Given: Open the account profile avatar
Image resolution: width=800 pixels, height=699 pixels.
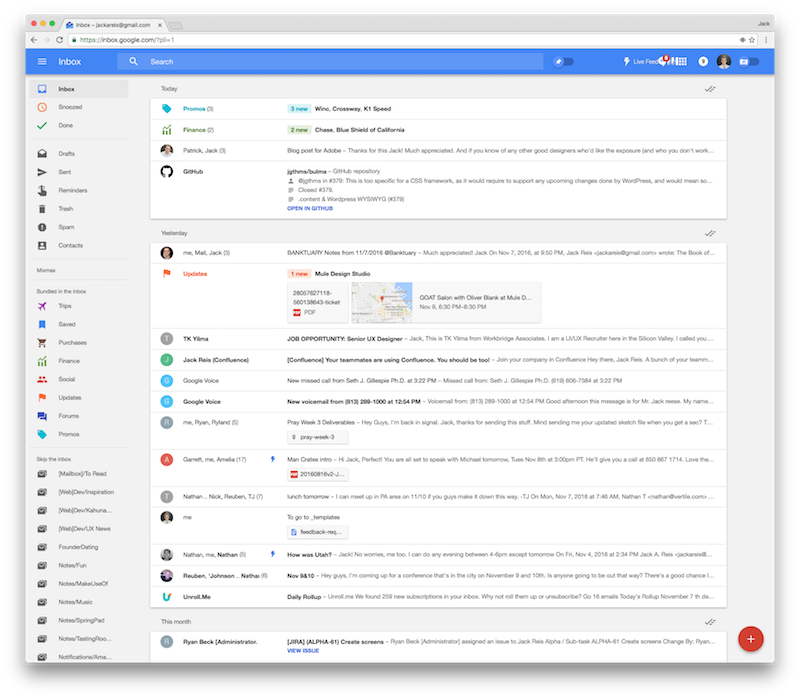Looking at the screenshot, I should point(724,62).
